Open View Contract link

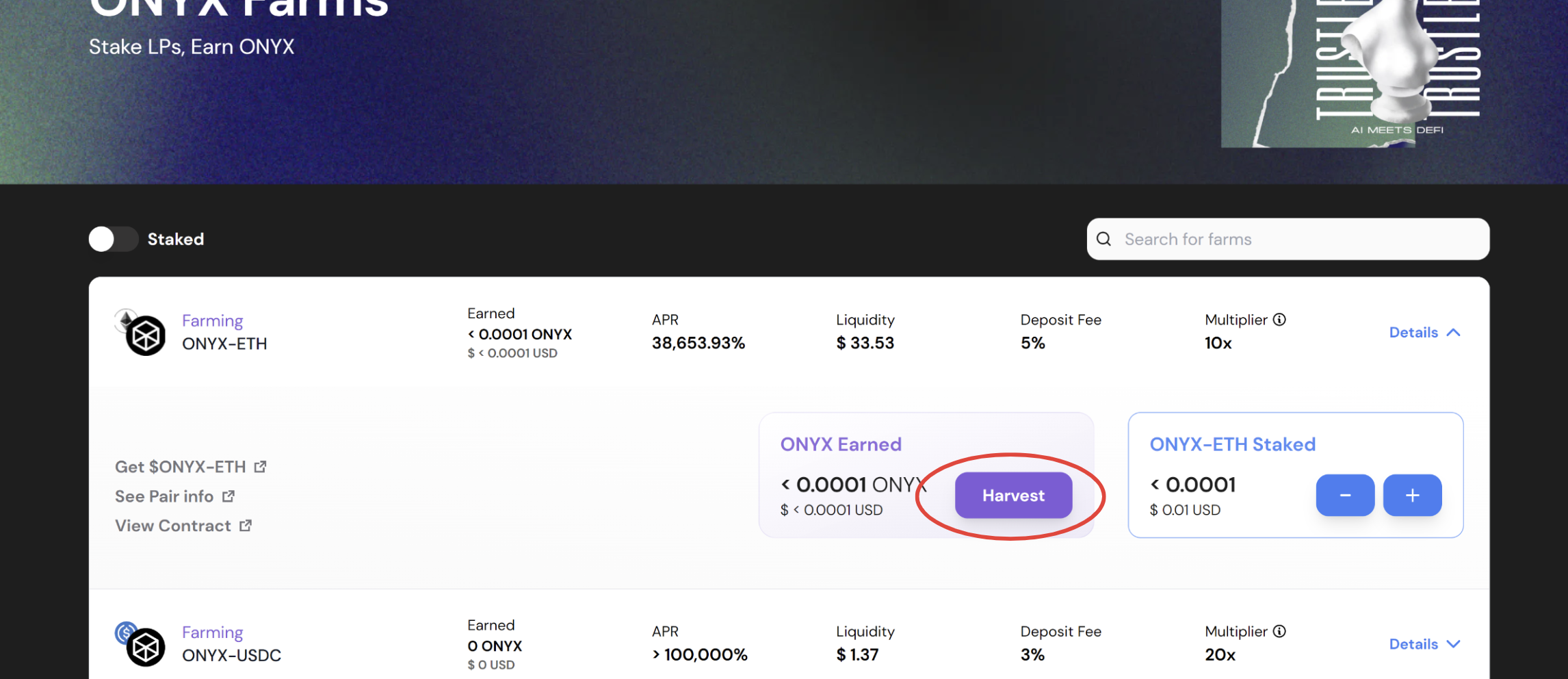pyautogui.click(x=173, y=526)
